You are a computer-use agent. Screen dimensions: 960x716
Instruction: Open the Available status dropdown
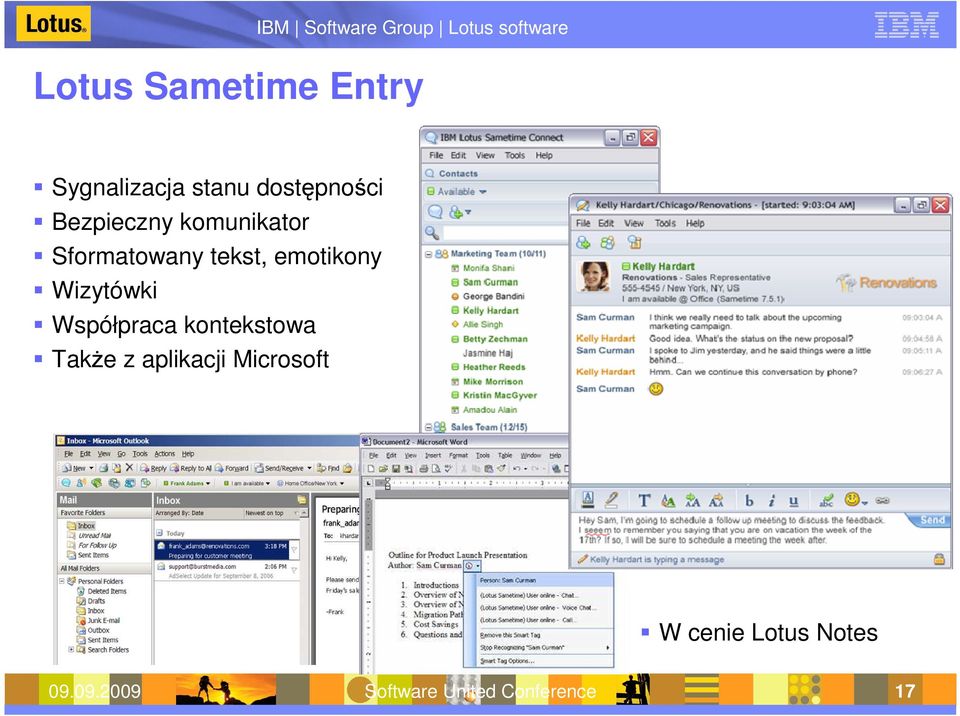click(x=457, y=192)
